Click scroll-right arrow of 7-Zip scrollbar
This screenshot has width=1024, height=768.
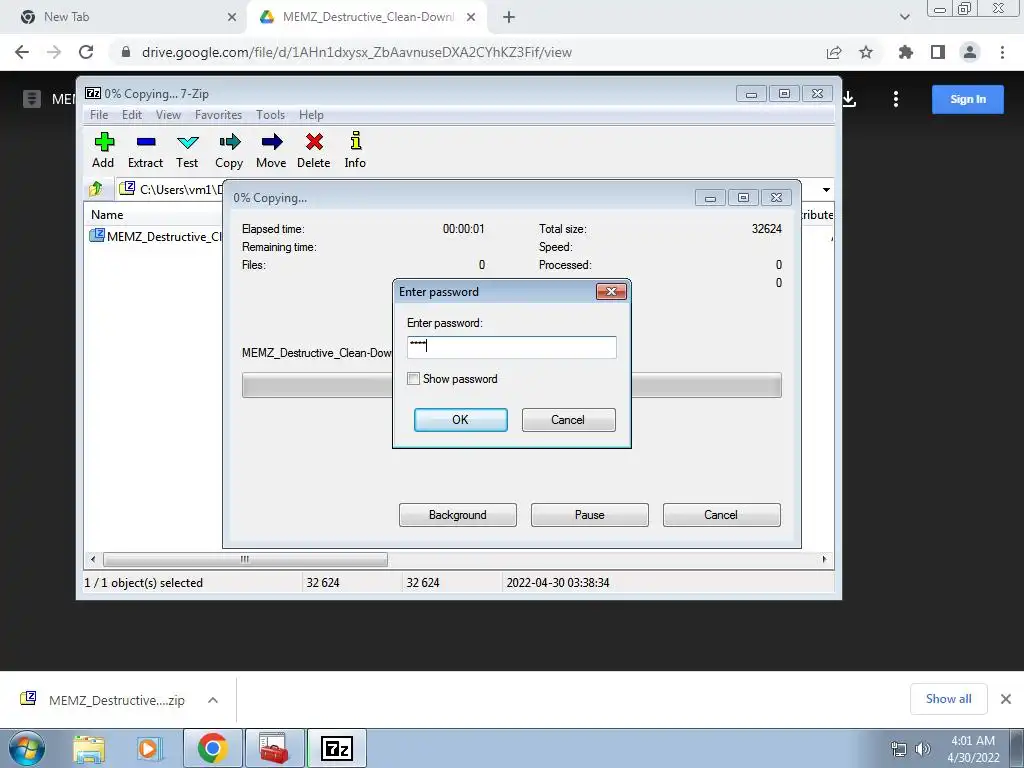(824, 560)
